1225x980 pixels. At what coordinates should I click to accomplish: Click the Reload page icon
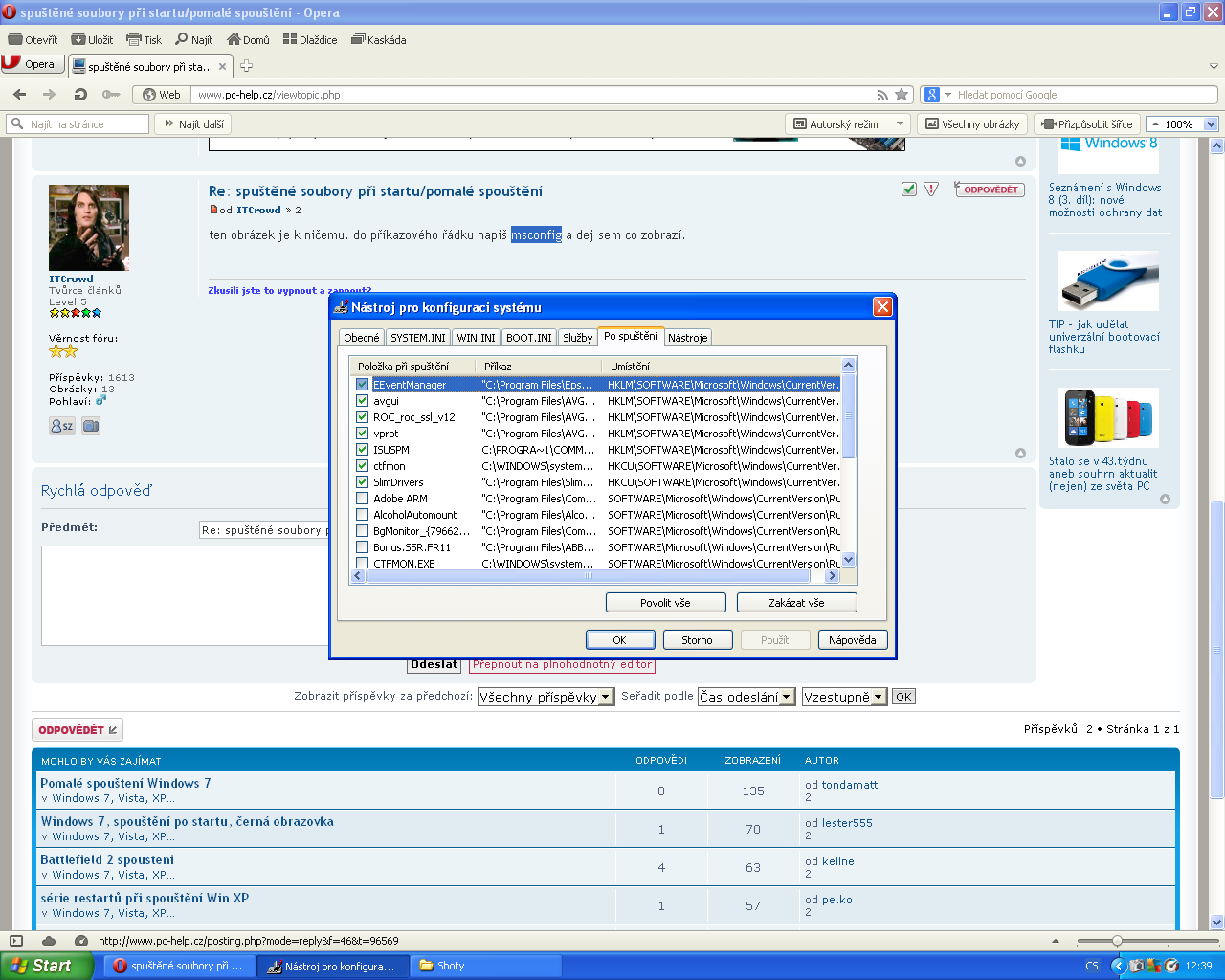(x=80, y=95)
